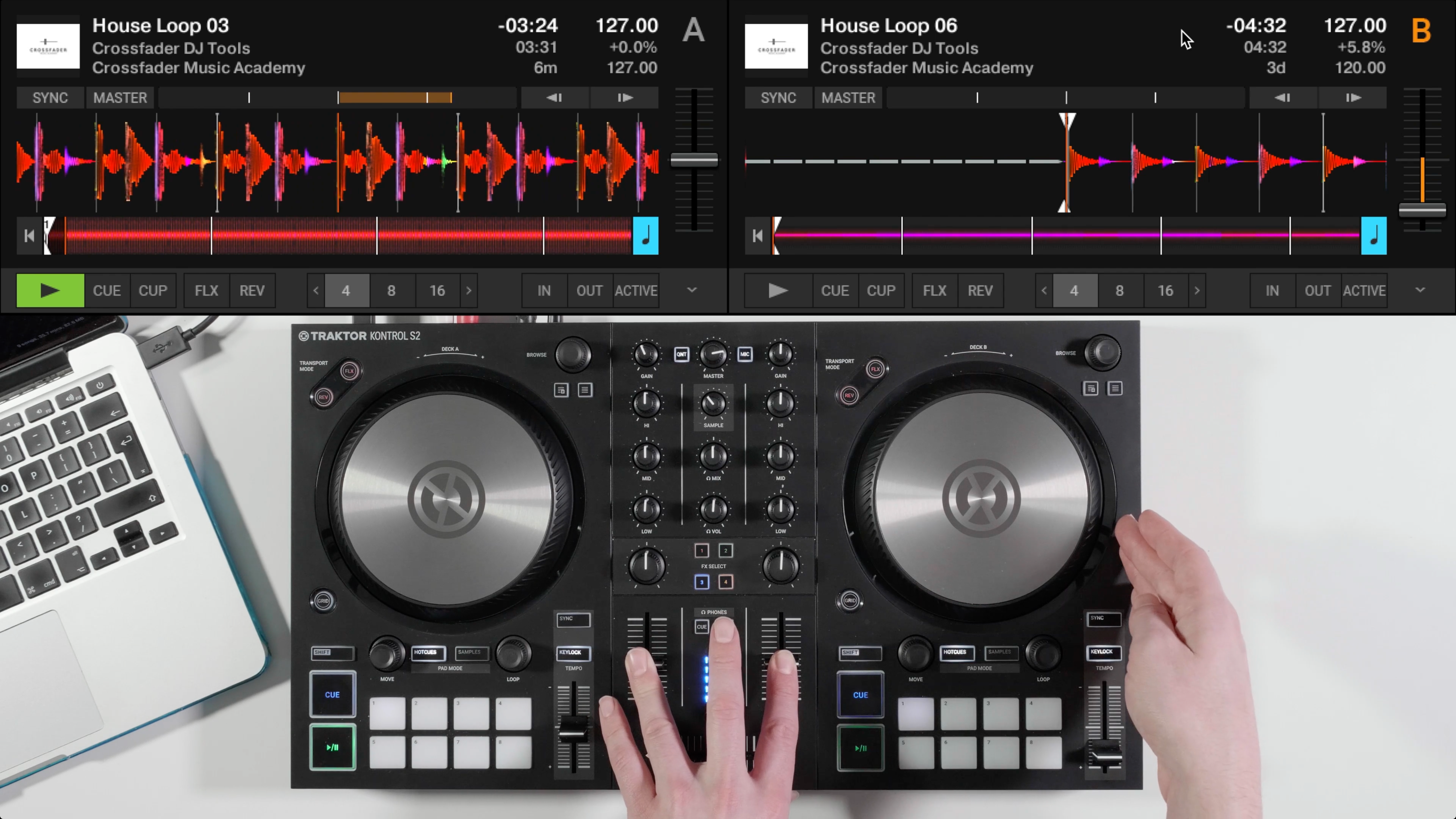Image resolution: width=1456 pixels, height=819 pixels.
Task: Click Deck B tempo fader handle
Action: point(1422,210)
